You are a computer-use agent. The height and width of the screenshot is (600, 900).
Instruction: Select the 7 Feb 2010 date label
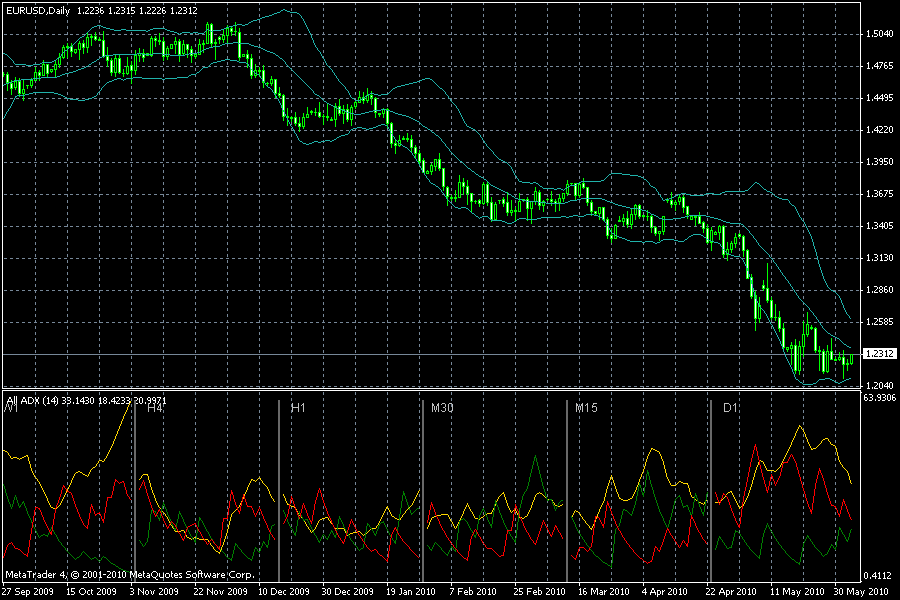473,591
